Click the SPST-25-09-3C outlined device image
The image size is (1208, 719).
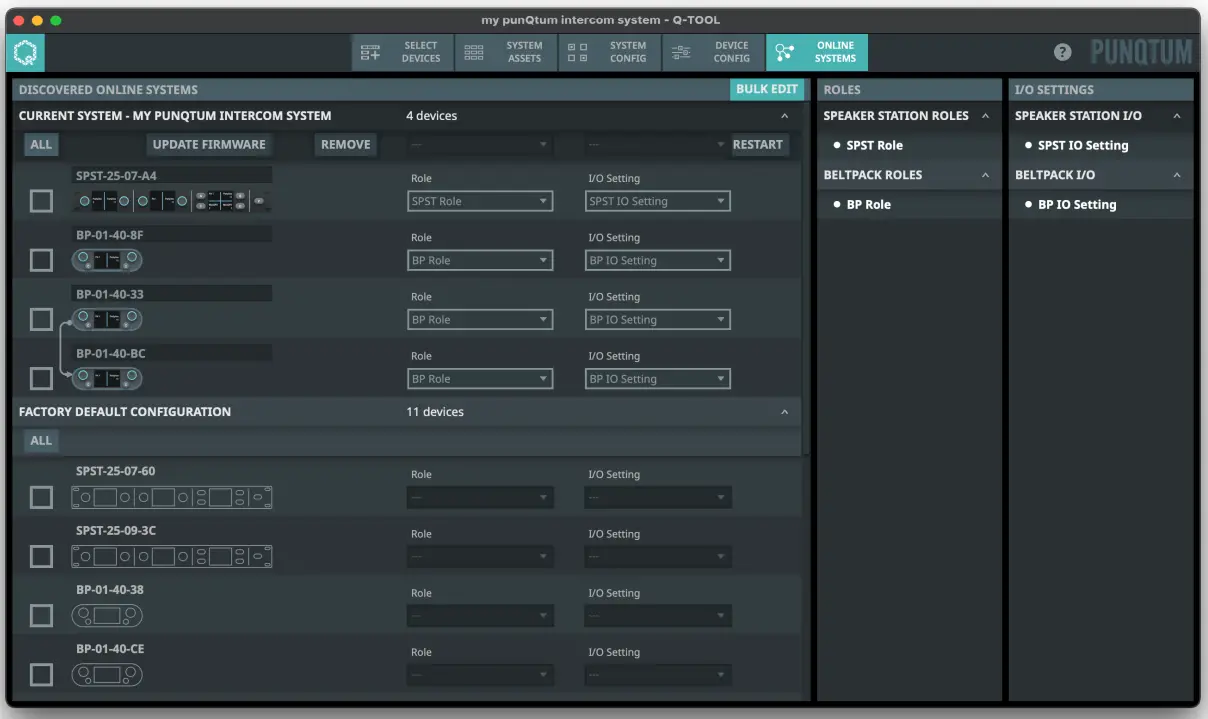(172, 556)
